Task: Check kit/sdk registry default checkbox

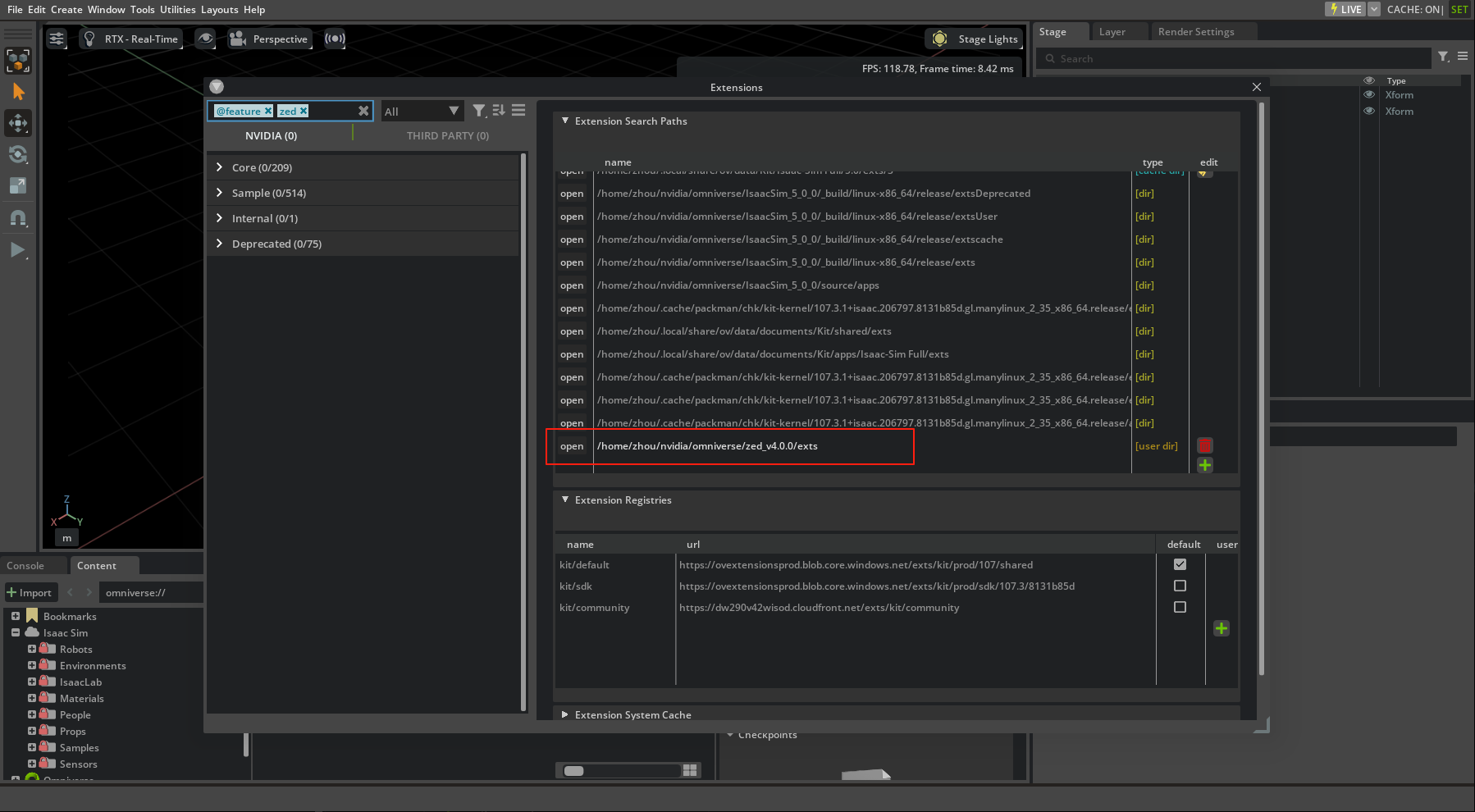Action: pyautogui.click(x=1180, y=586)
